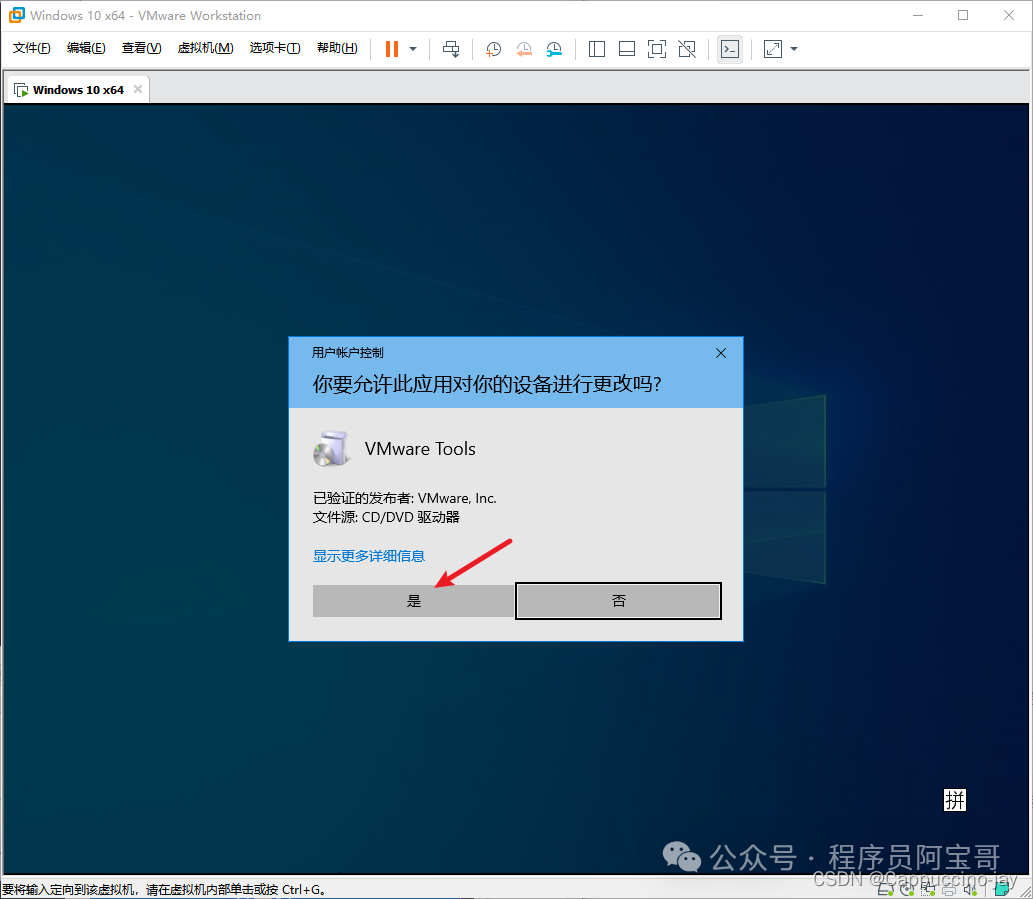Click the Ctrl+G hint in status bar
This screenshot has height=899, width=1033.
pyautogui.click(x=302, y=890)
